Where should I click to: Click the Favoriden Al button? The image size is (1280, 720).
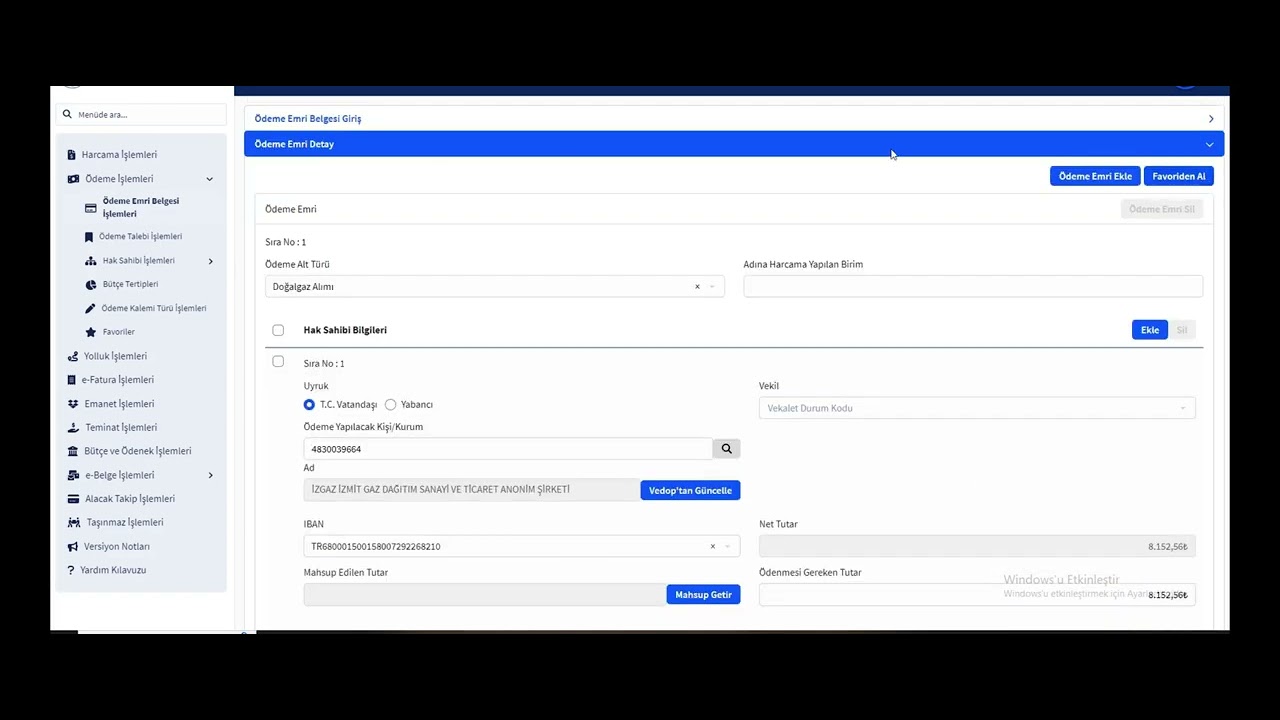click(x=1179, y=176)
